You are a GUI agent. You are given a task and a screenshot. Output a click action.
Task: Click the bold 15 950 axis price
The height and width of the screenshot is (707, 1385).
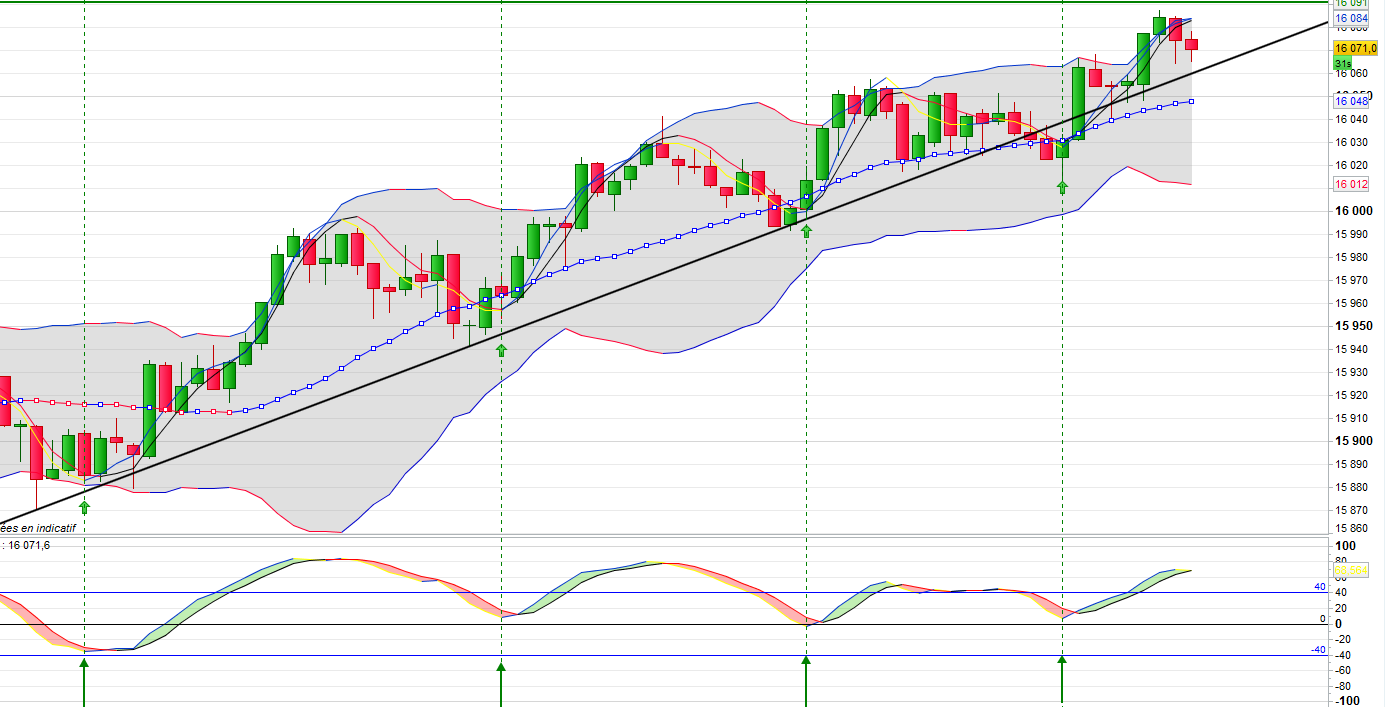(x=1352, y=326)
